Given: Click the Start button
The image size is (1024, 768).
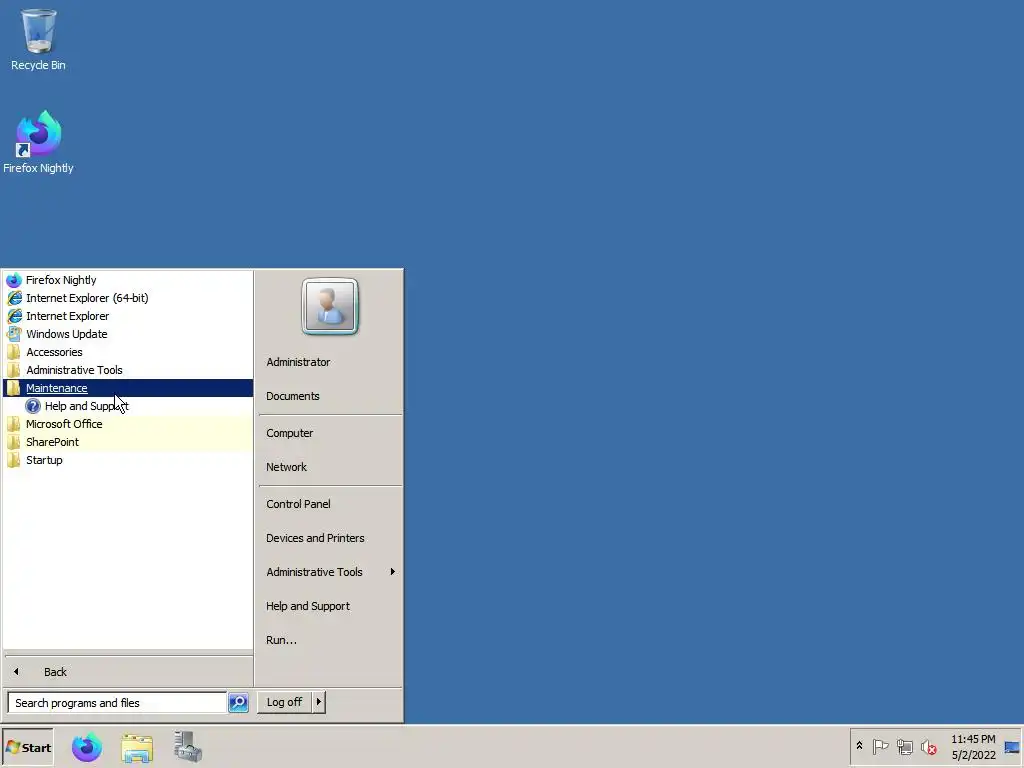Looking at the screenshot, I should pos(27,748).
